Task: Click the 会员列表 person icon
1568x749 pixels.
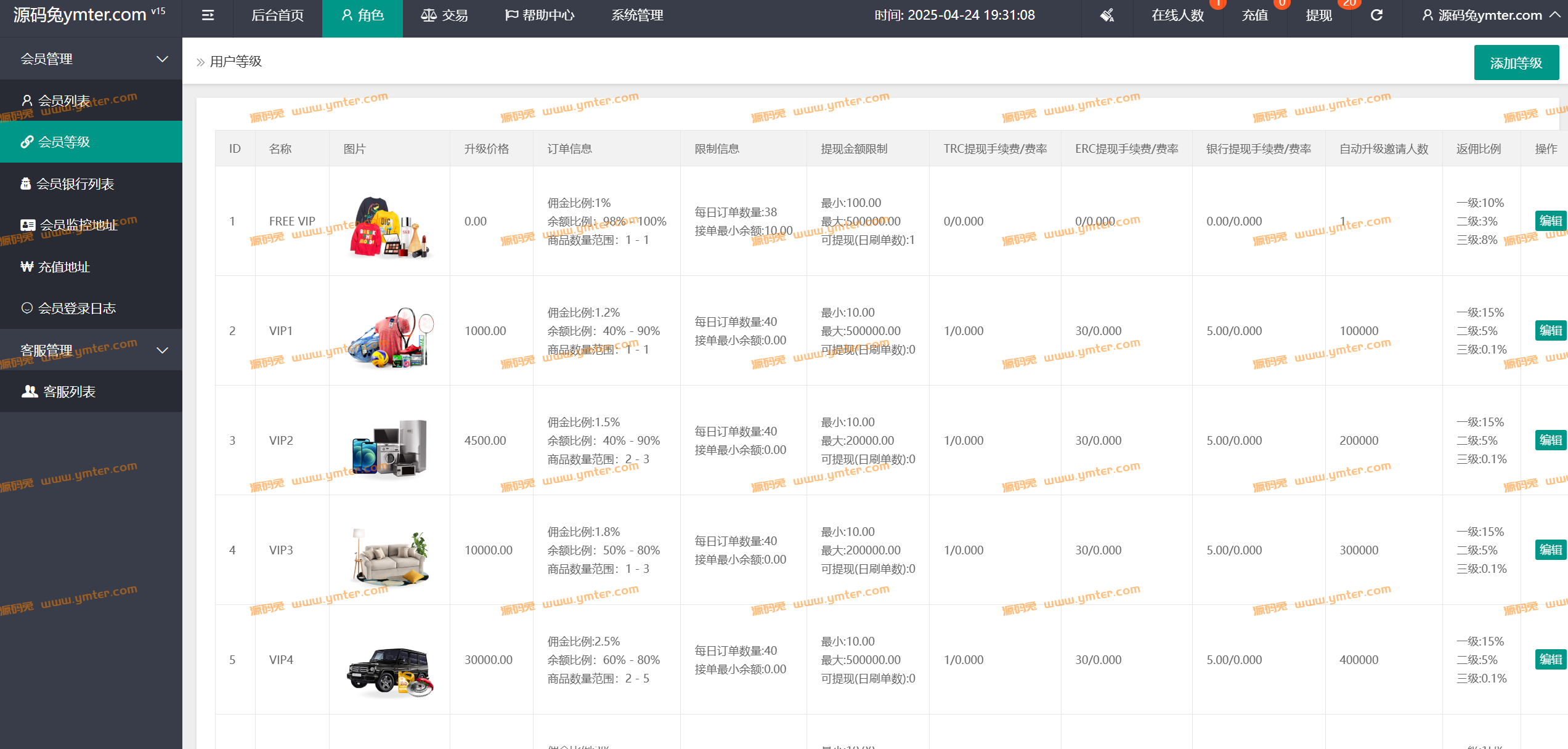Action: (26, 100)
